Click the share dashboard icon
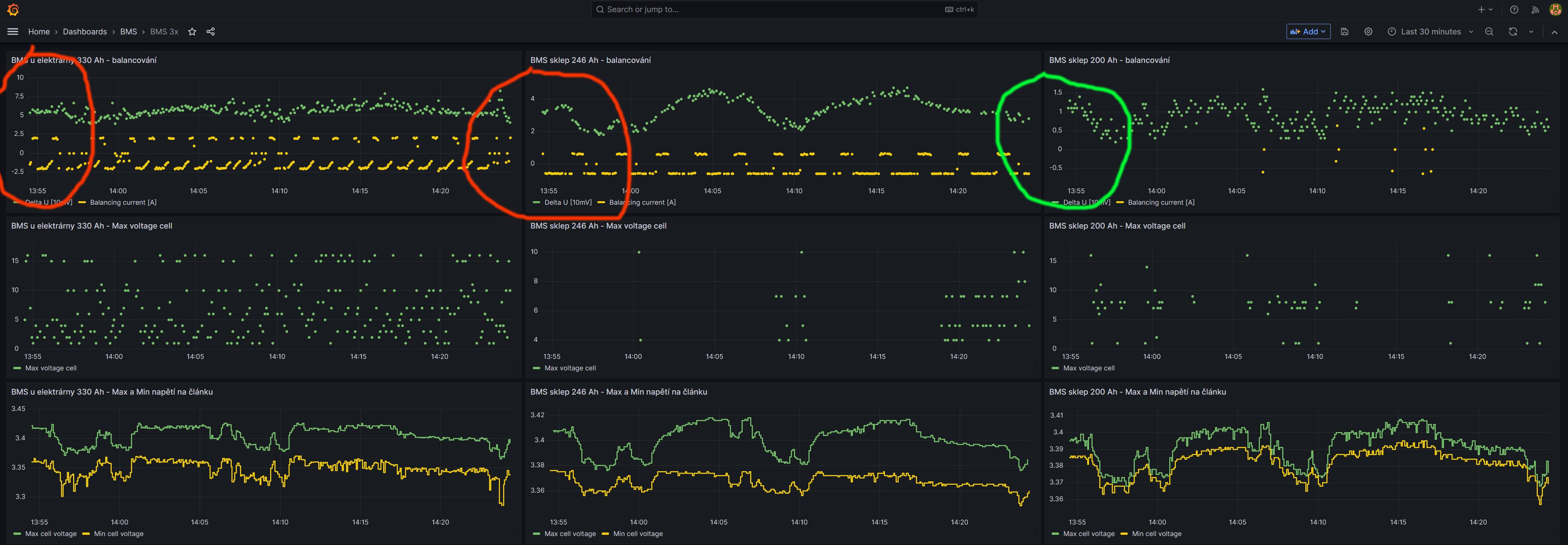Screen dimensions: 1568x545 tap(211, 32)
